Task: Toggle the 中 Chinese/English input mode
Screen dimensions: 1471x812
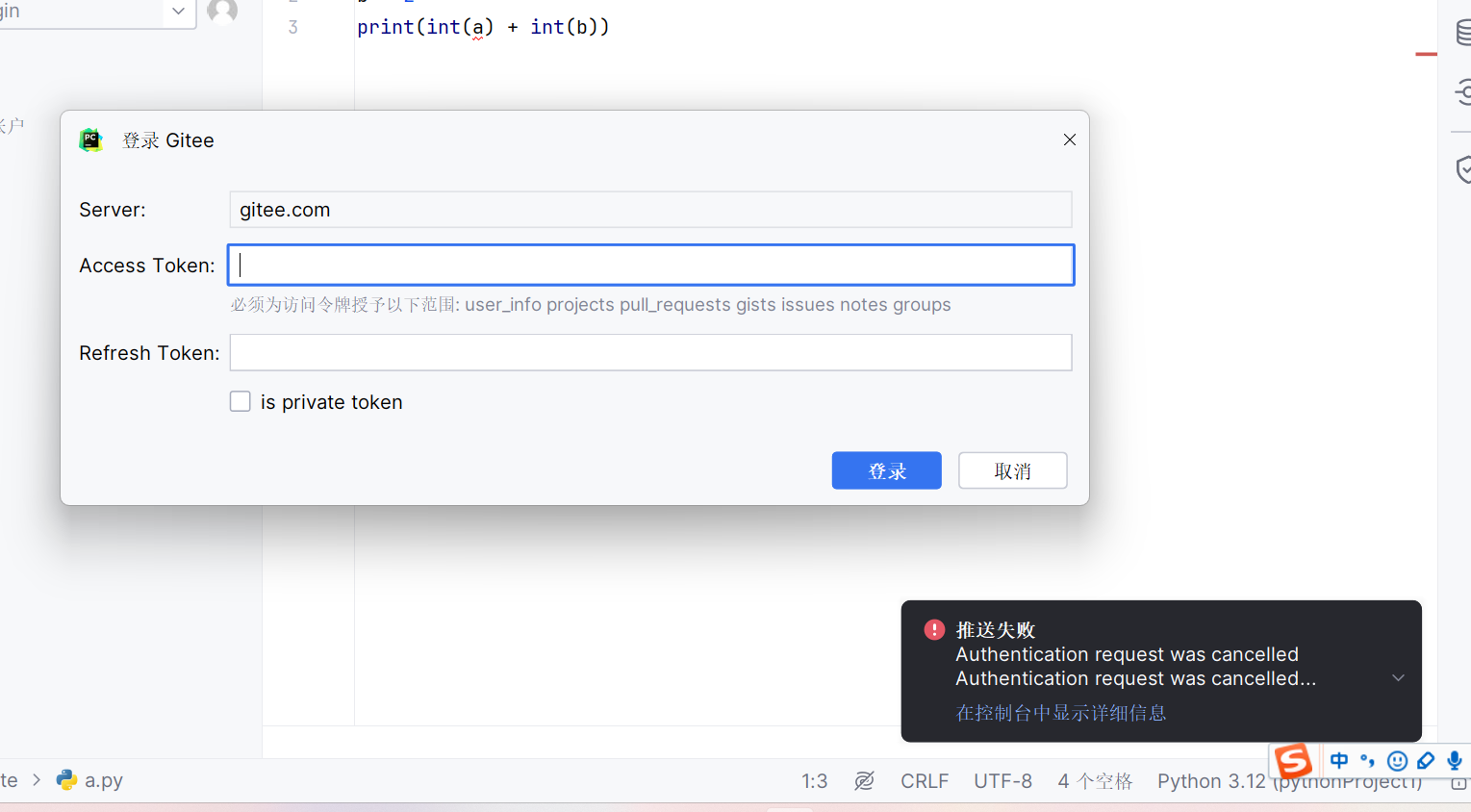Action: [1338, 761]
